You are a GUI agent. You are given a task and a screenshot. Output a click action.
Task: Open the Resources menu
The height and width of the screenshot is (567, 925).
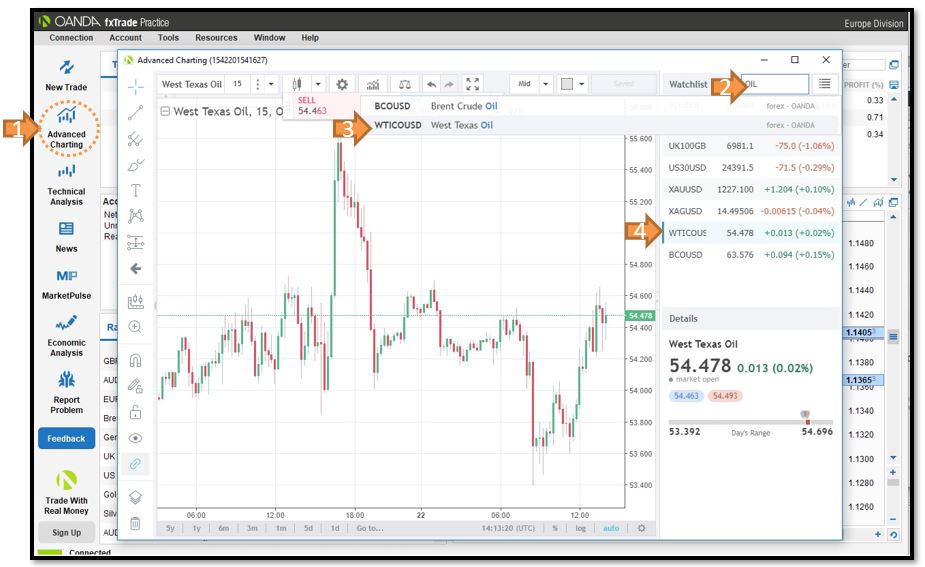click(216, 38)
